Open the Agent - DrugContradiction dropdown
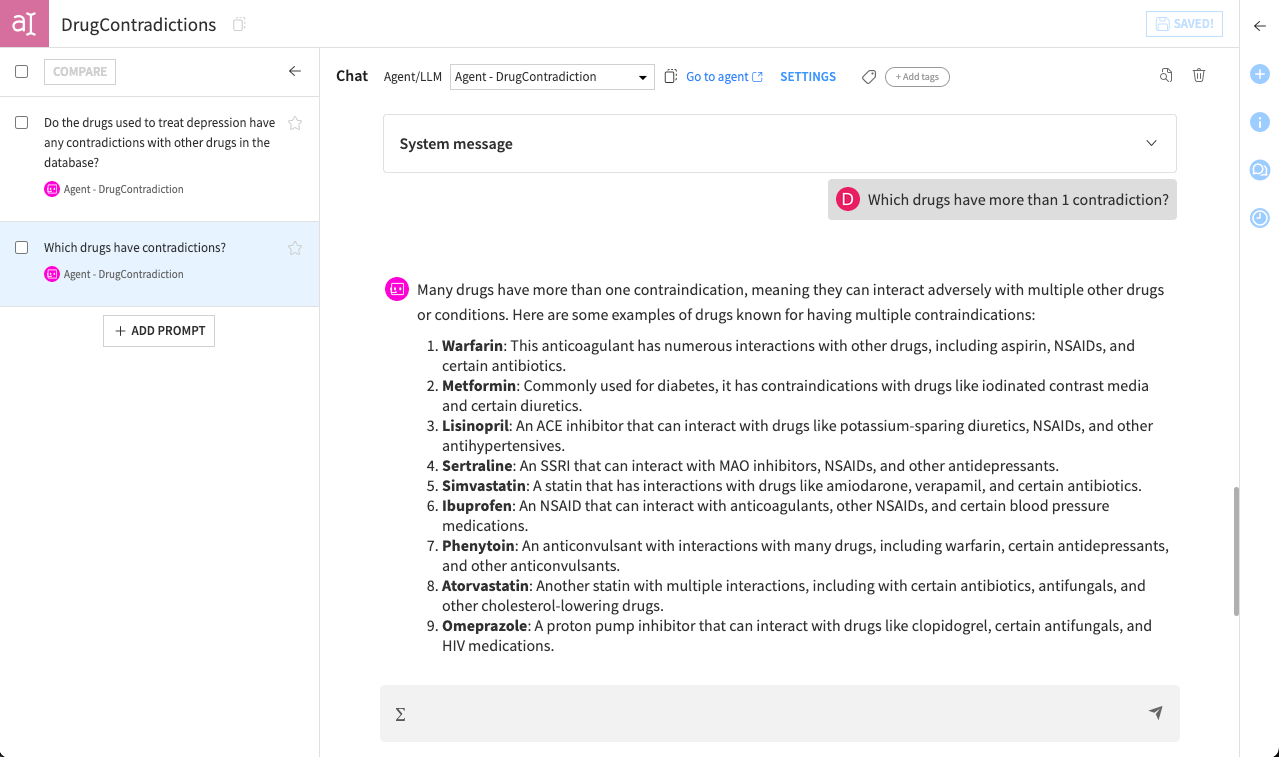Viewport: 1279px width, 757px height. 552,77
